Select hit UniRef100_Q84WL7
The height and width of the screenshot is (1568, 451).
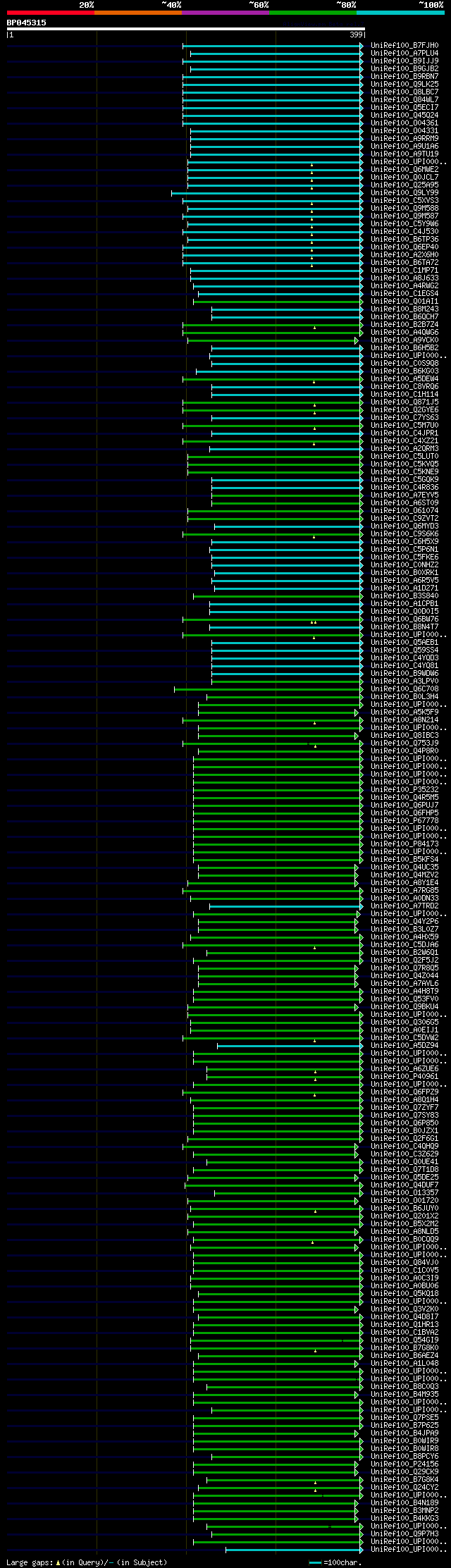click(x=404, y=99)
